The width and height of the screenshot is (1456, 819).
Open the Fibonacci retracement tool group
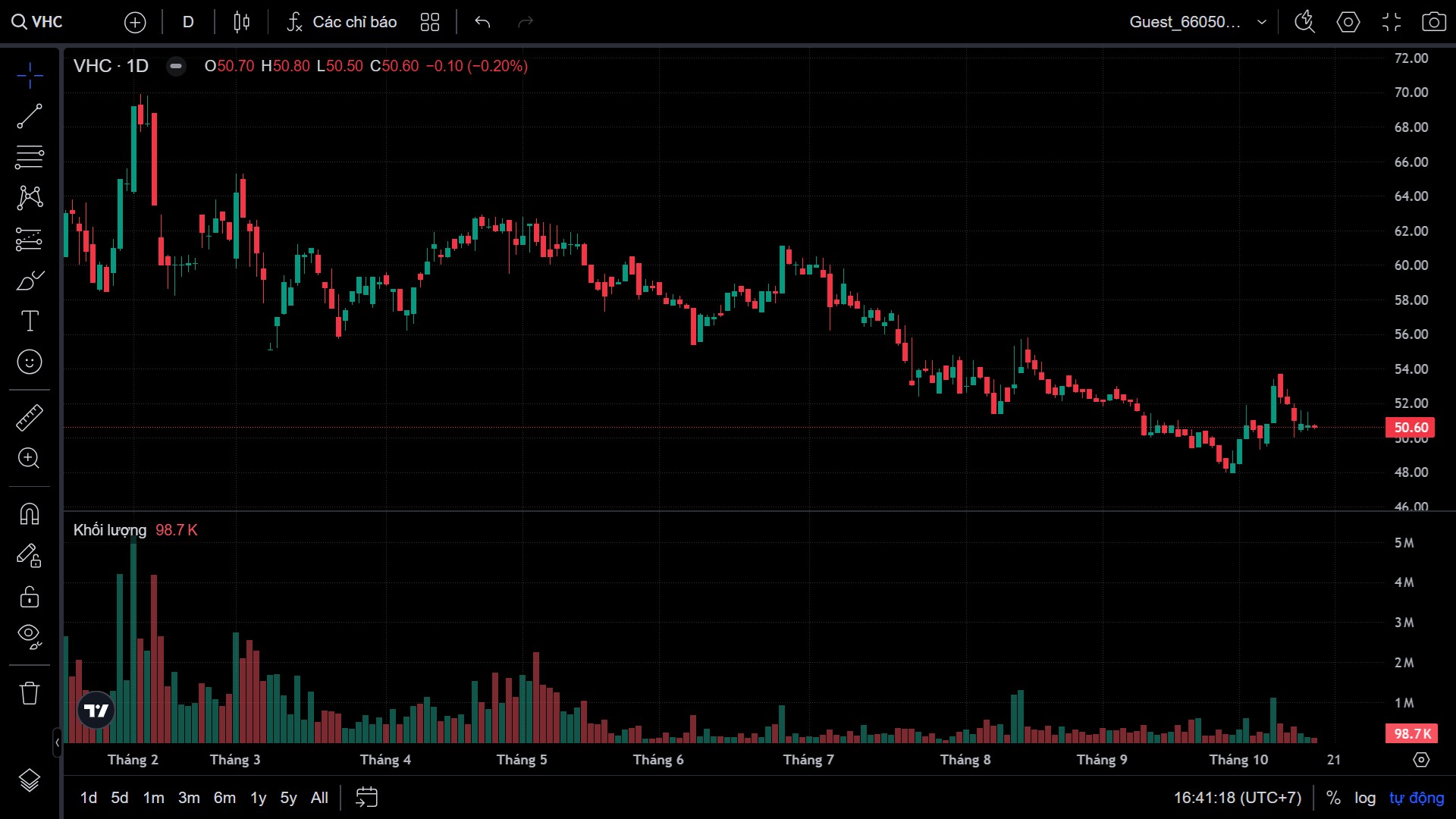point(30,157)
